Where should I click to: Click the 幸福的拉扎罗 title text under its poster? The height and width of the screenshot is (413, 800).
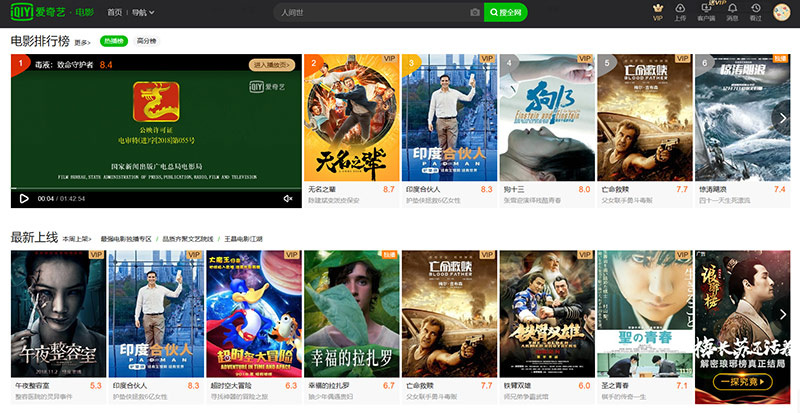tap(329, 386)
